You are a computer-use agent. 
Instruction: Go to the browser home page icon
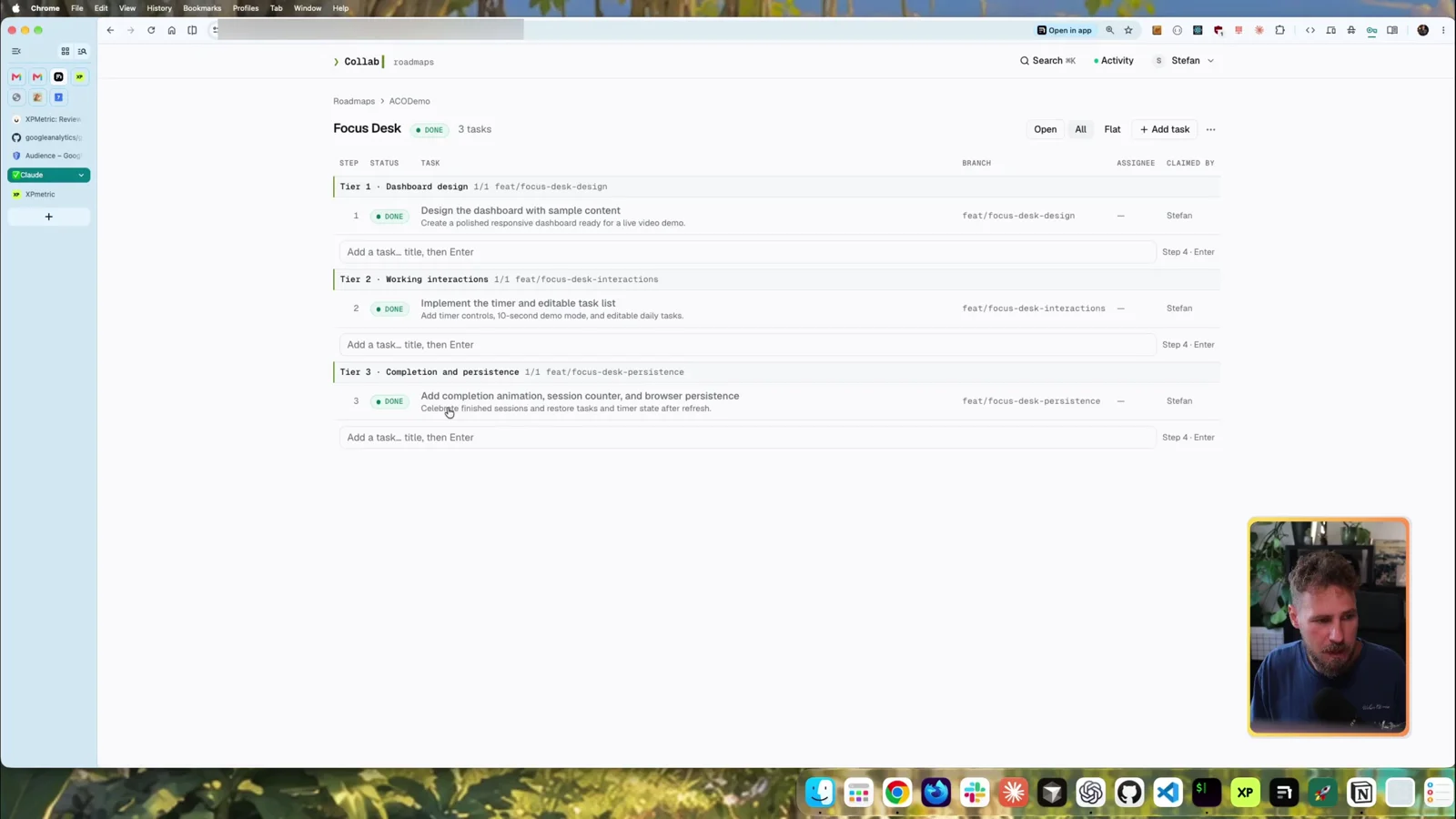coord(171,30)
